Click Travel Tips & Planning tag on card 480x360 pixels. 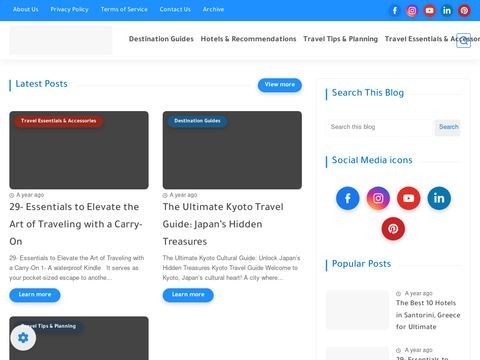pyautogui.click(x=49, y=326)
